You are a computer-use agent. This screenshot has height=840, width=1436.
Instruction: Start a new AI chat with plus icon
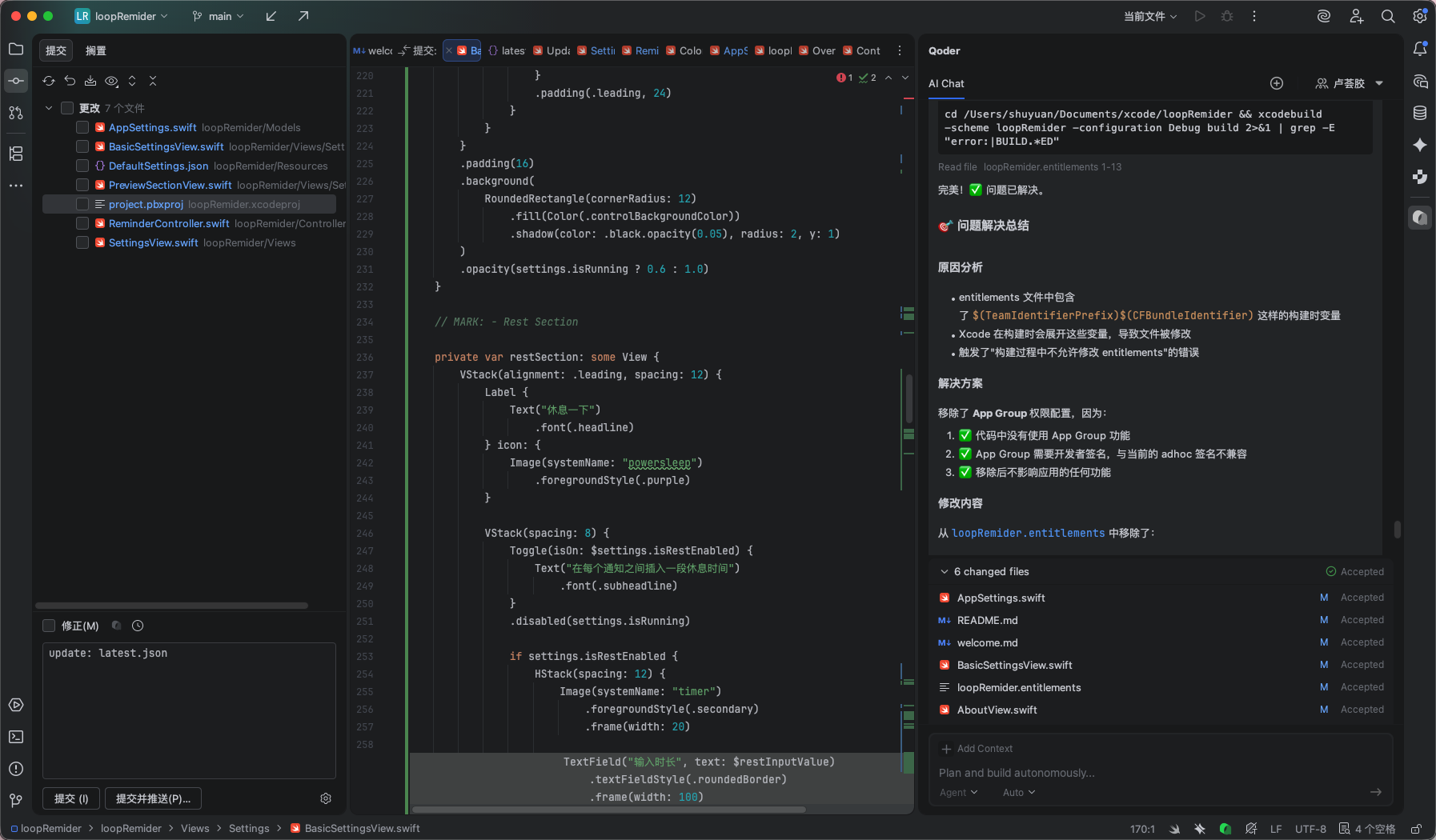1277,83
